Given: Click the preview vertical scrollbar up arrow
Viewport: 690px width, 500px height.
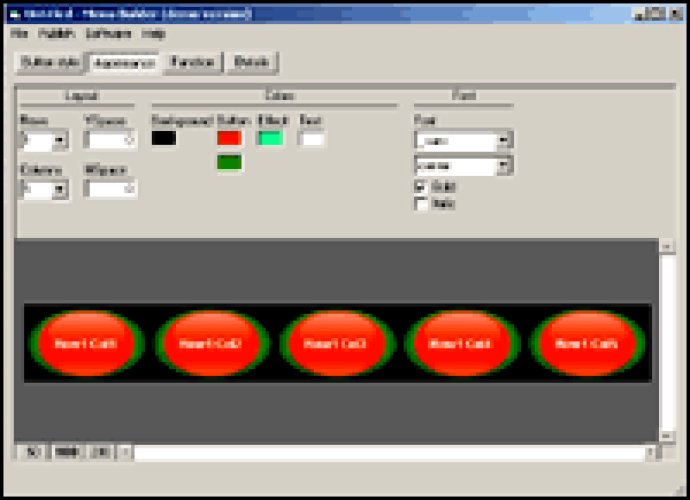Looking at the screenshot, I should [x=667, y=246].
